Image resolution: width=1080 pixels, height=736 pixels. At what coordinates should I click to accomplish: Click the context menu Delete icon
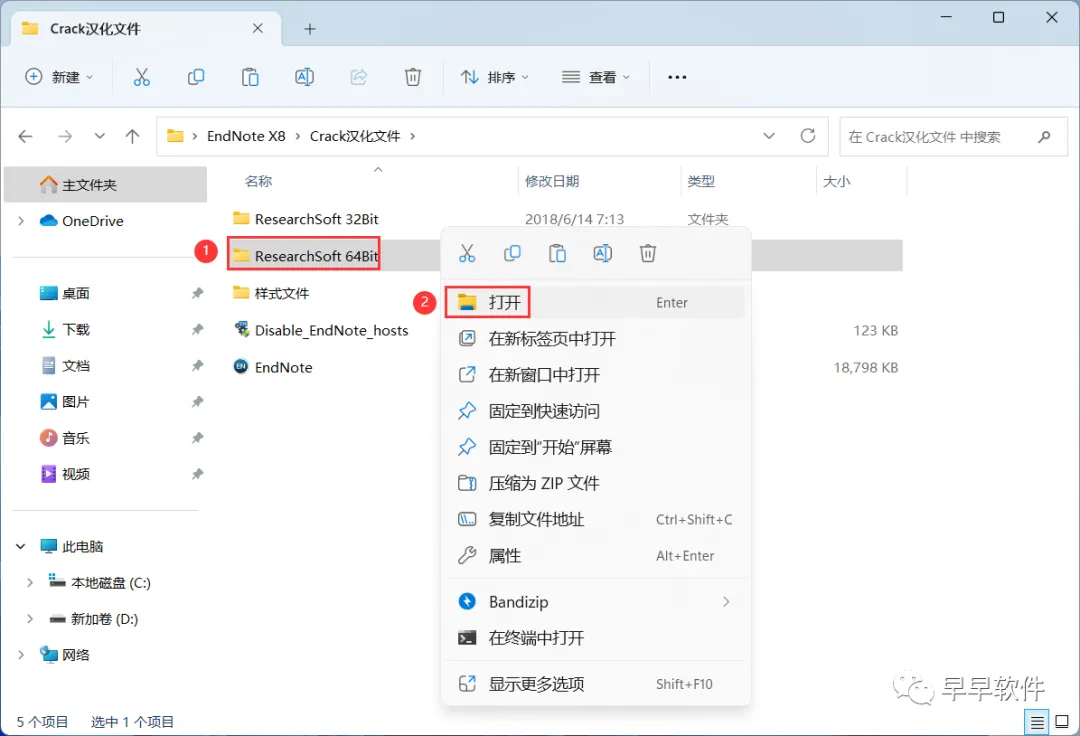(x=648, y=253)
